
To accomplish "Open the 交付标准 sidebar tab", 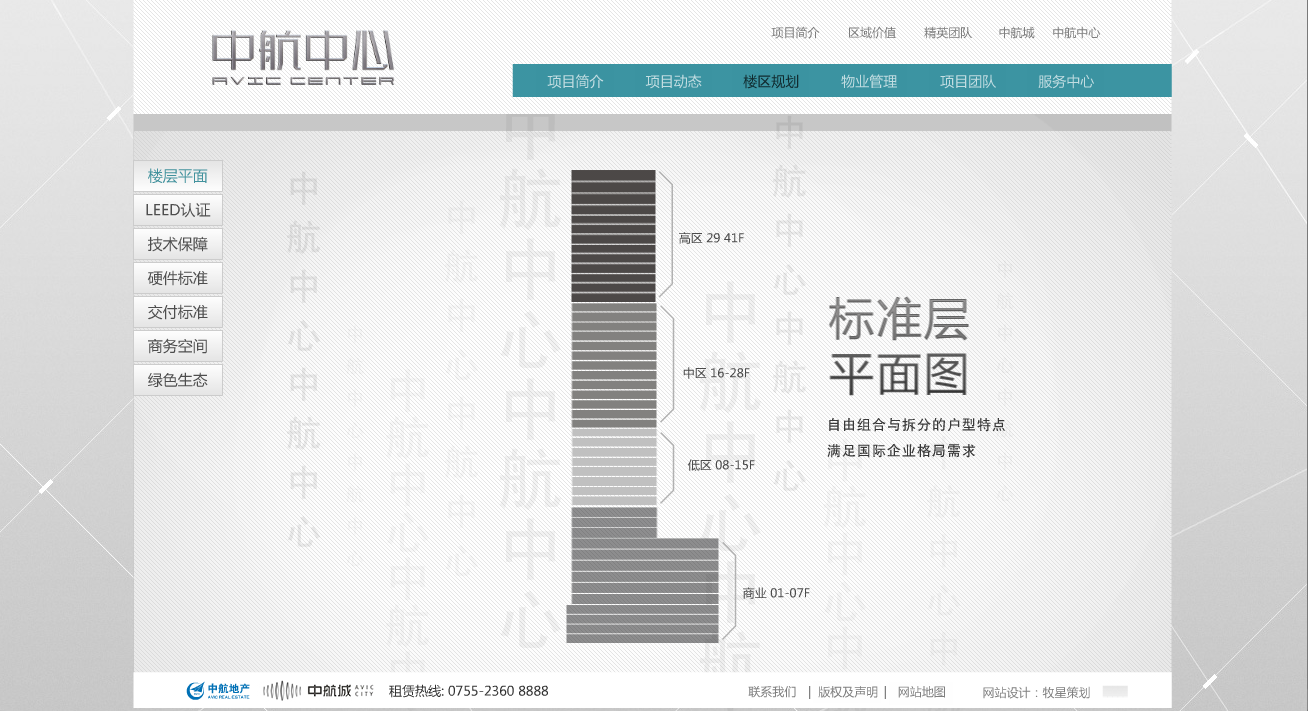I will click(x=178, y=312).
